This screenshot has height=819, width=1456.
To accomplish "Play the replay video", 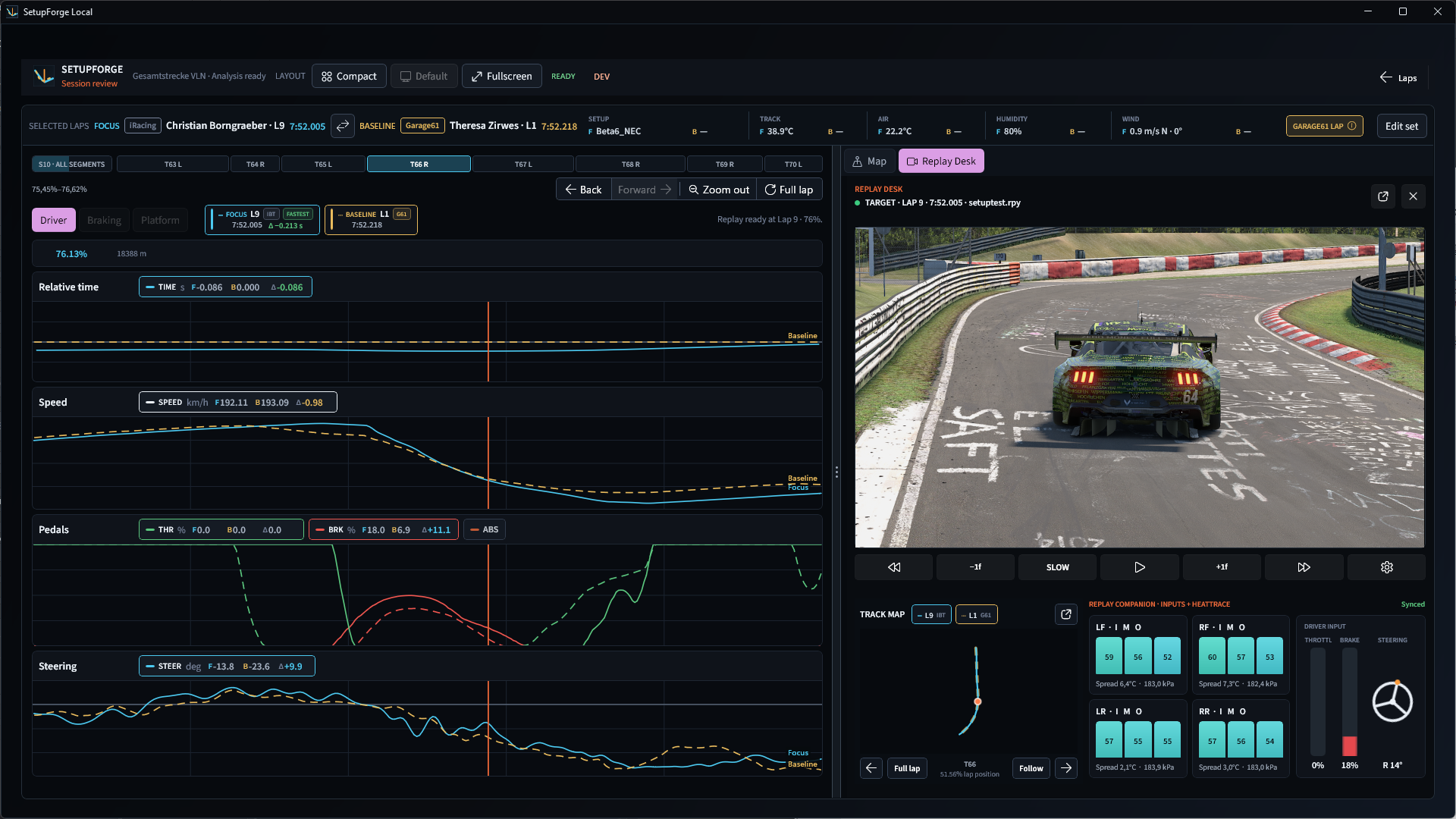I will click(x=1140, y=567).
